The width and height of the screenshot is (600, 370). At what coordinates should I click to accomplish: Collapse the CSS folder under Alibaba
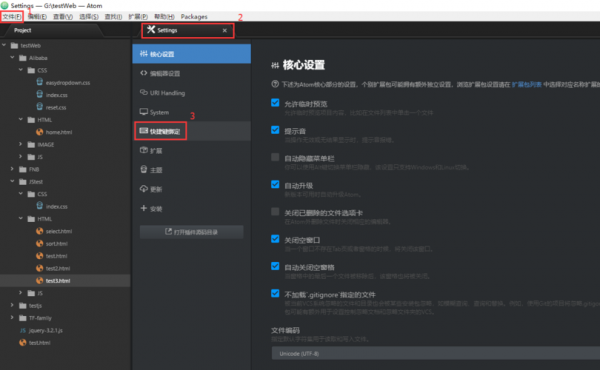(21, 70)
